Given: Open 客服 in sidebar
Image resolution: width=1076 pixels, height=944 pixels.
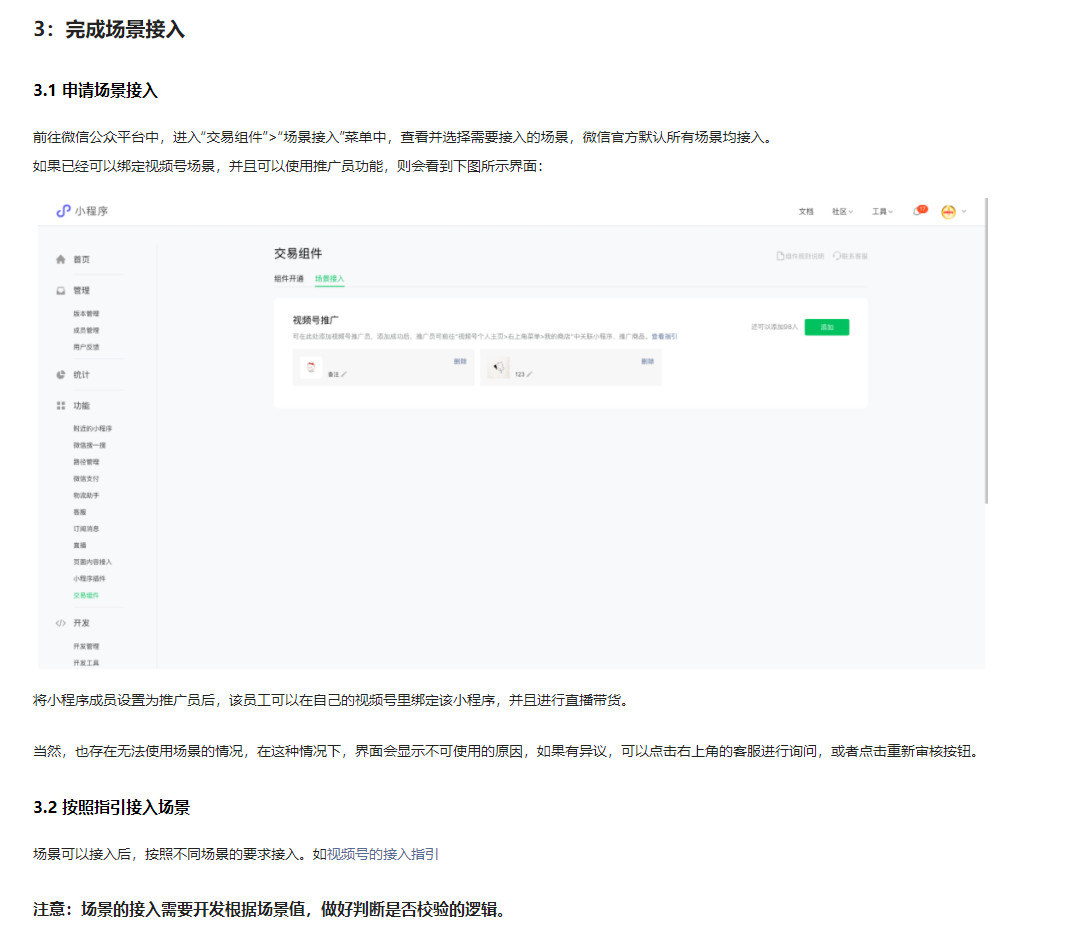Looking at the screenshot, I should pos(80,512).
